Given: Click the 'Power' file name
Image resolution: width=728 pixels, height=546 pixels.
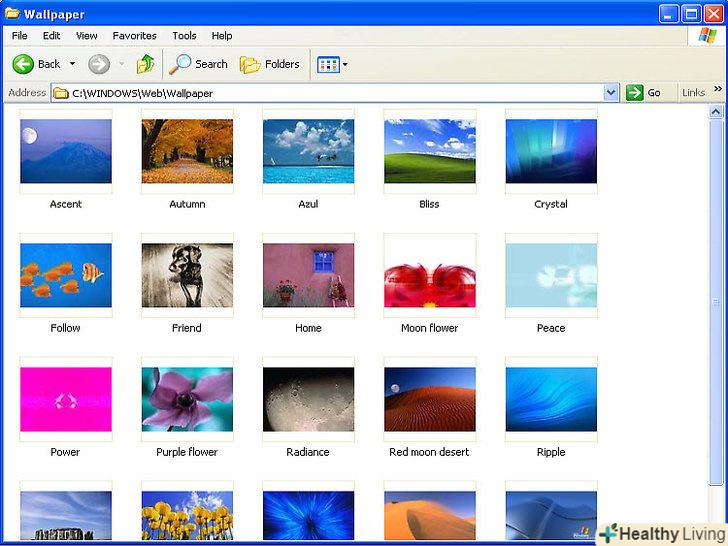Looking at the screenshot, I should [65, 452].
